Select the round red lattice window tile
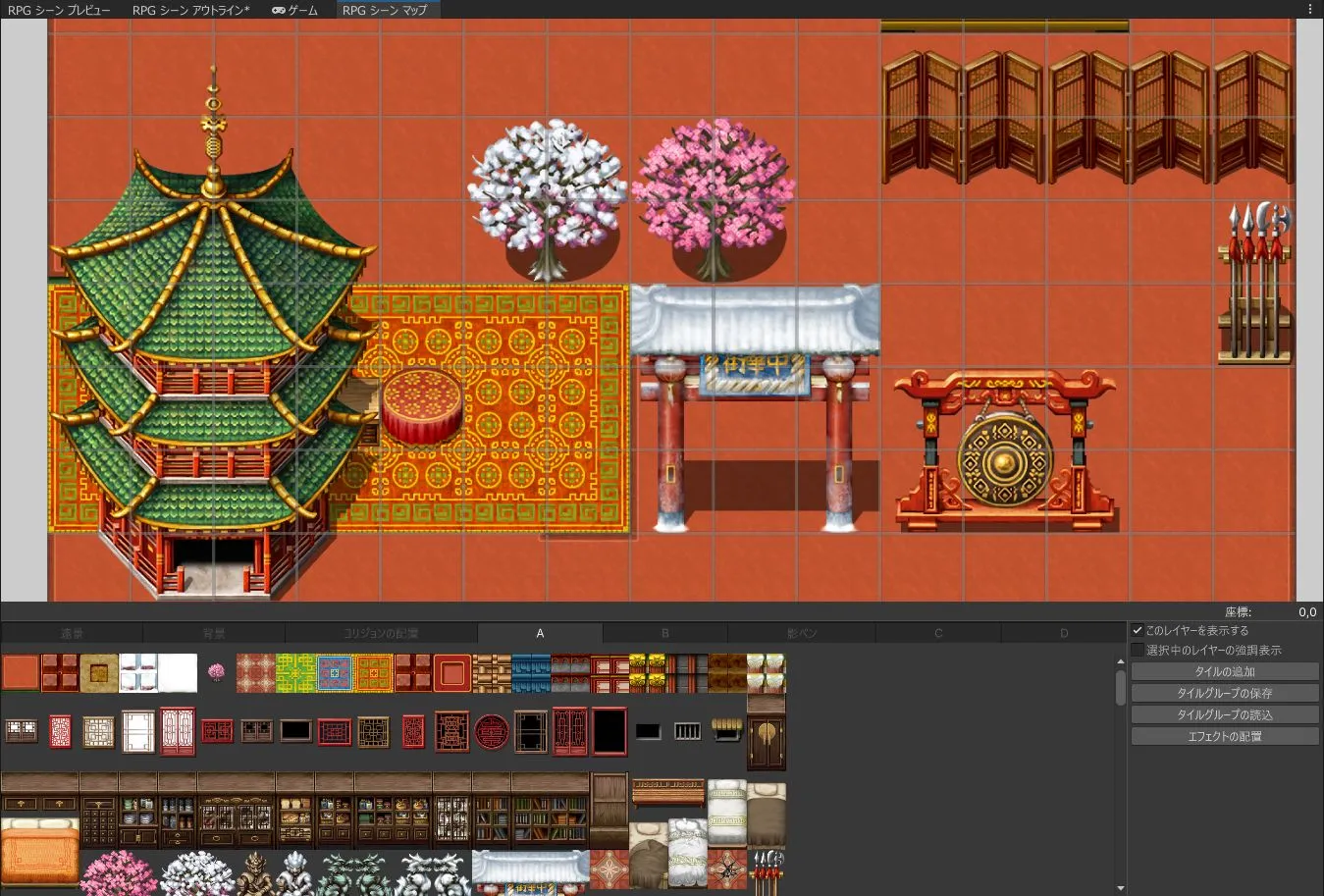Viewport: 1324px width, 896px height. click(x=492, y=731)
